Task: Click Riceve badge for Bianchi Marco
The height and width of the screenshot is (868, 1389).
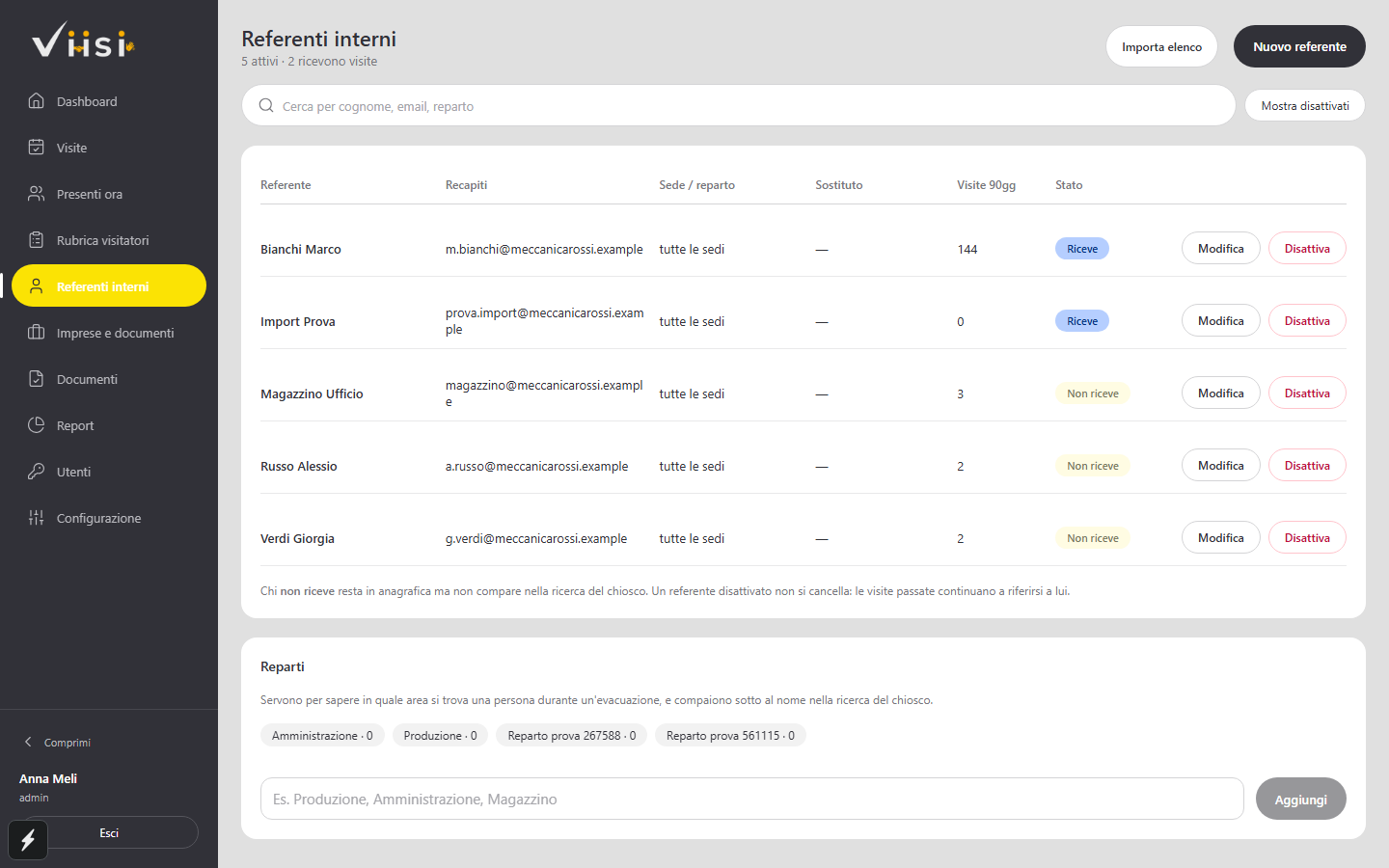Action: [x=1082, y=249]
